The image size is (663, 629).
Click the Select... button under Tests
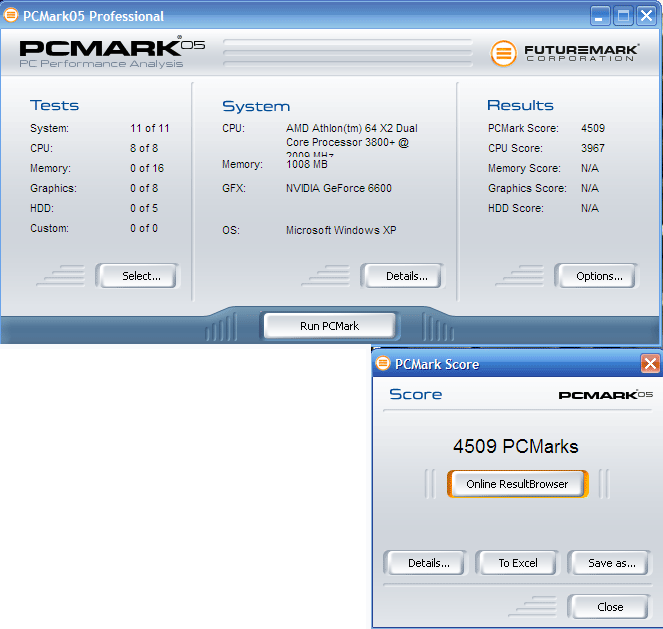(x=138, y=276)
